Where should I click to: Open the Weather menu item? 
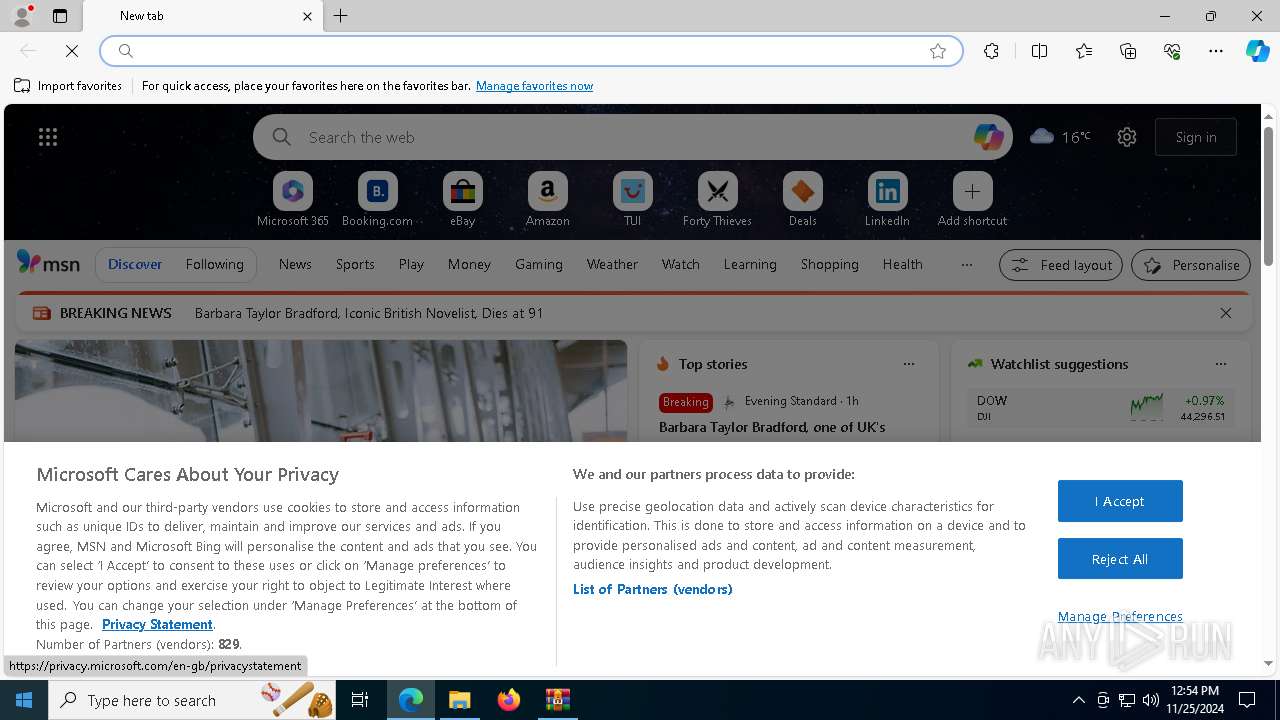(x=612, y=264)
